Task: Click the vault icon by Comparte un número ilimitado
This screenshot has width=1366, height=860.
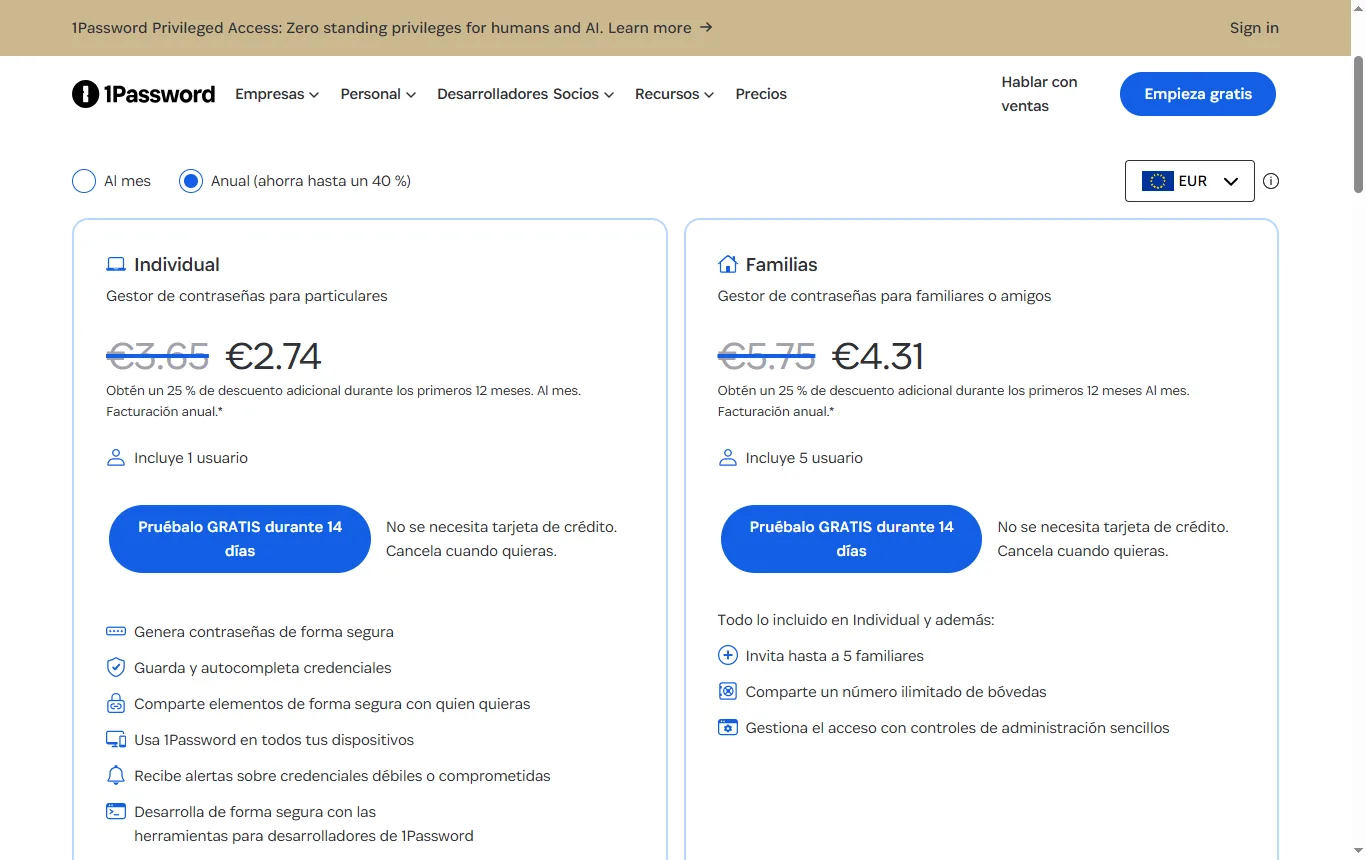Action: point(727,692)
